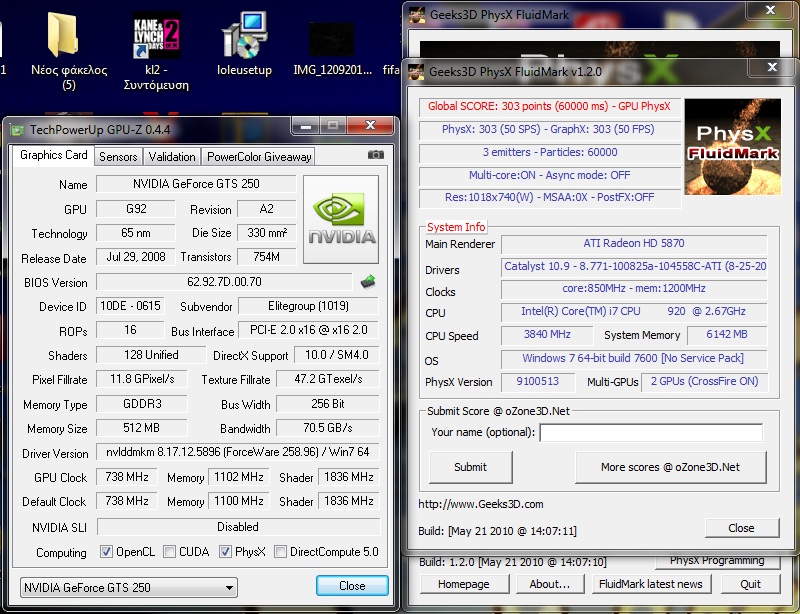Click the Your name input field

point(651,432)
